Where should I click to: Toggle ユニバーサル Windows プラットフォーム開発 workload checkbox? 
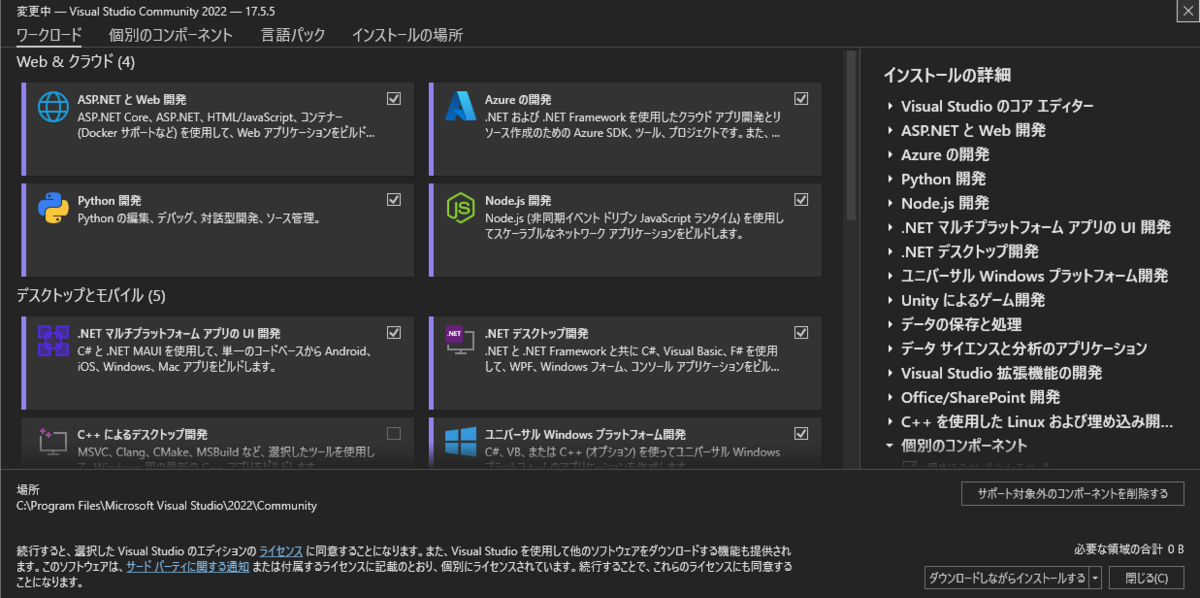tap(801, 434)
